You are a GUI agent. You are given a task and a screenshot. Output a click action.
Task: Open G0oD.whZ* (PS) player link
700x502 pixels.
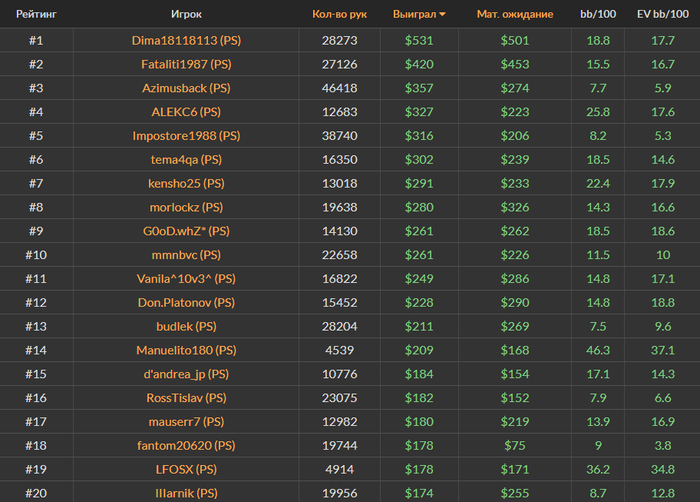pyautogui.click(x=185, y=231)
